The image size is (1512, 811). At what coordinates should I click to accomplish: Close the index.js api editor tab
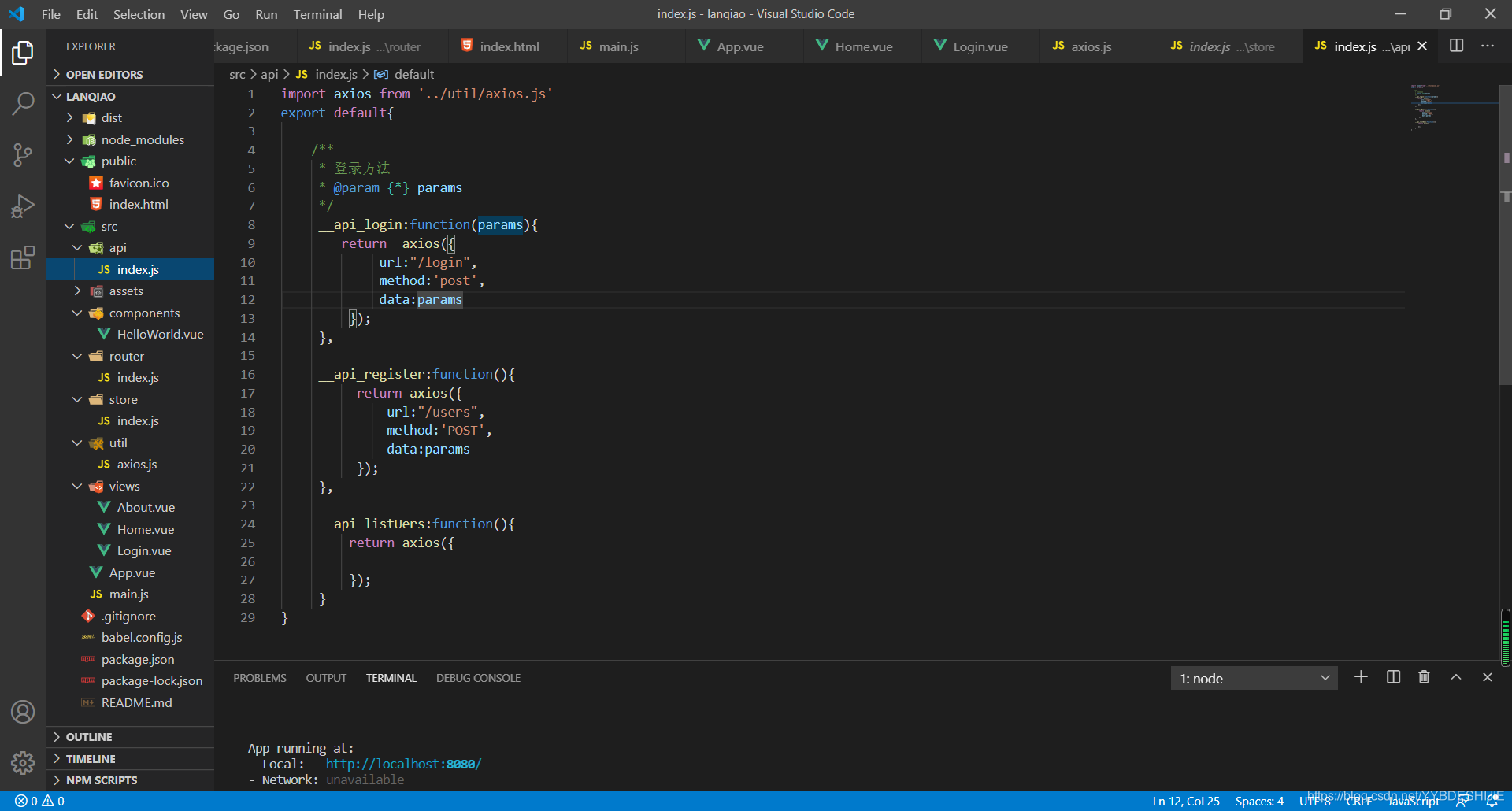pyautogui.click(x=1422, y=46)
